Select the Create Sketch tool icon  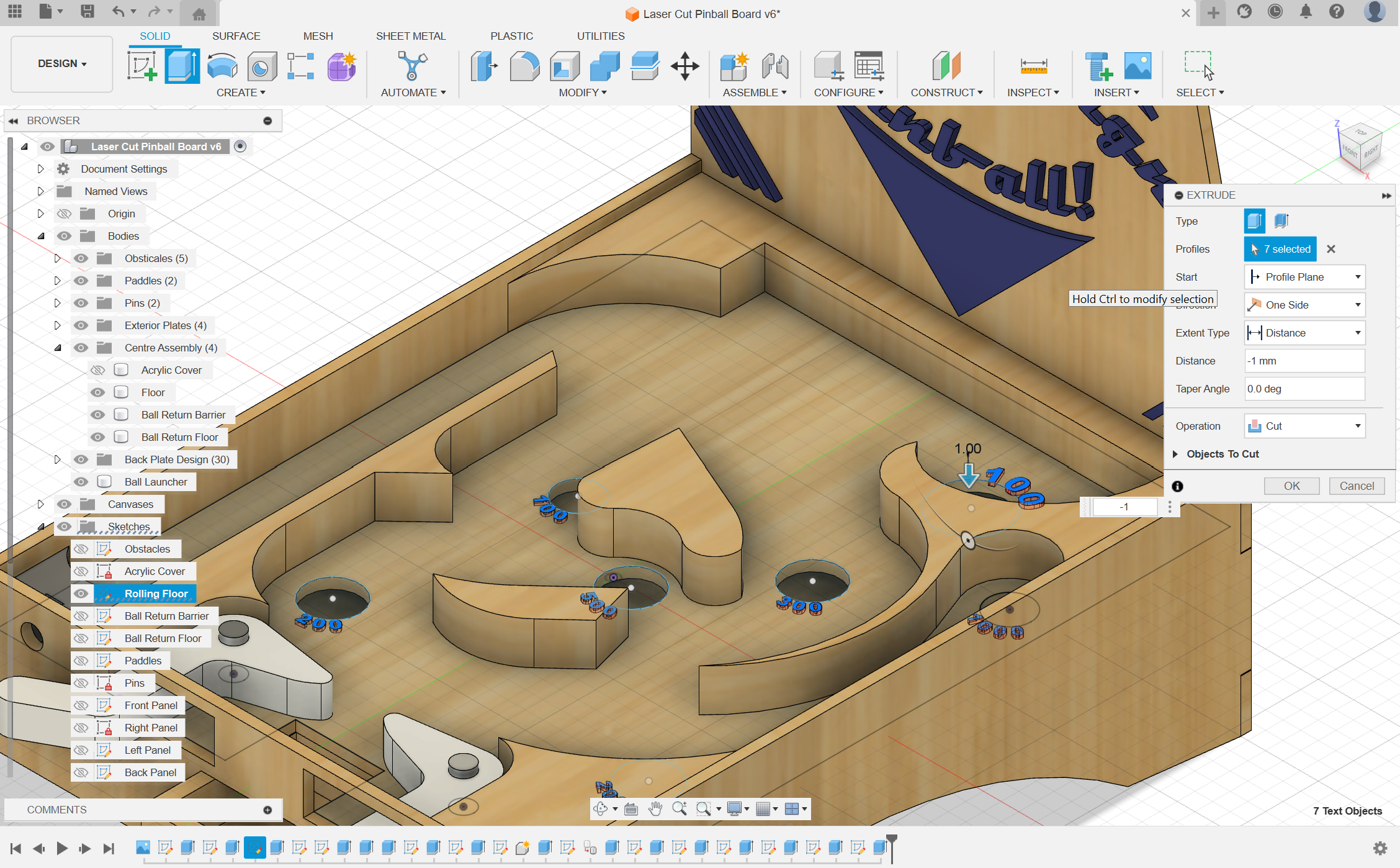(142, 66)
